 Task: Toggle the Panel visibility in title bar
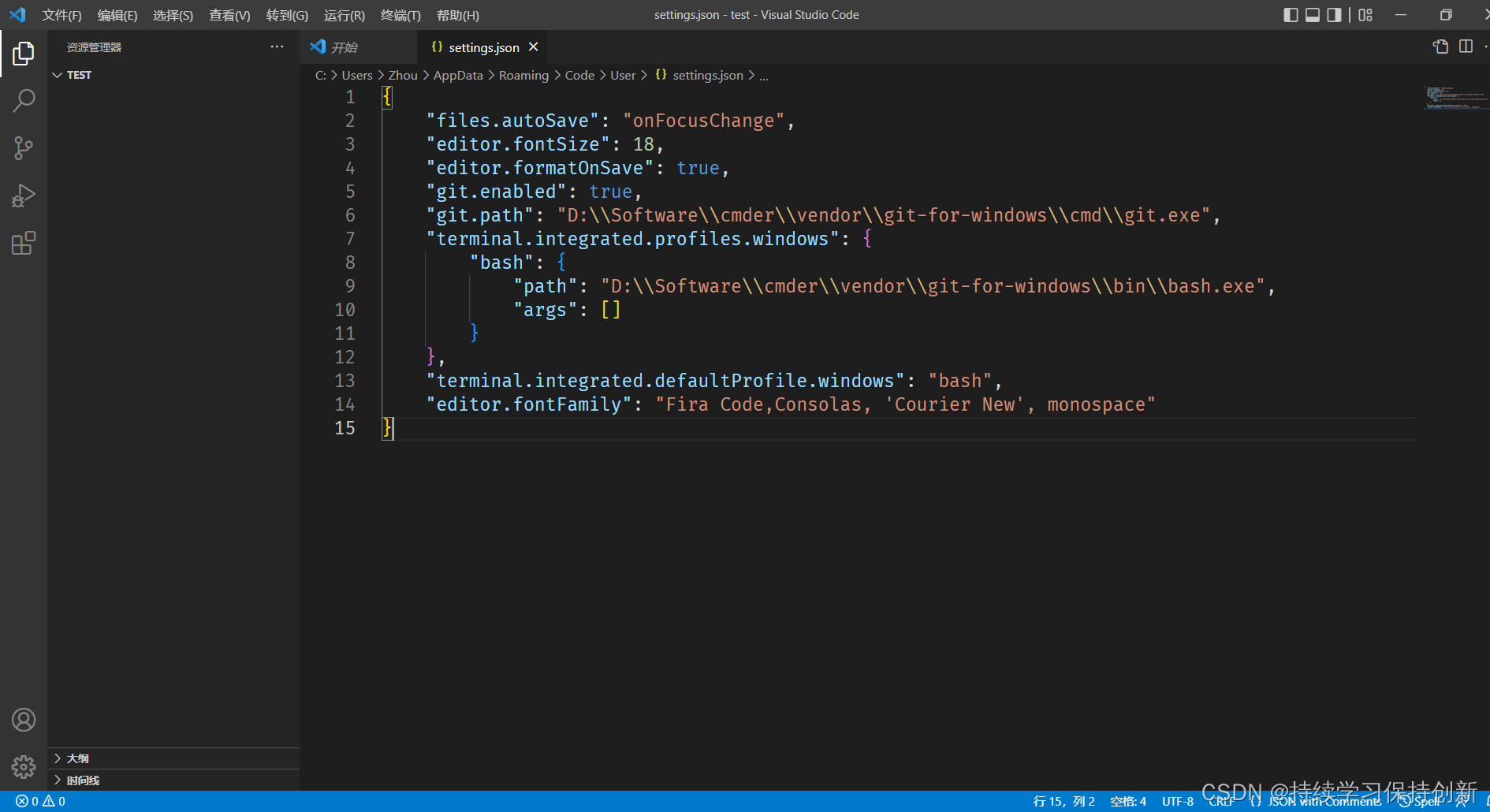(1312, 14)
